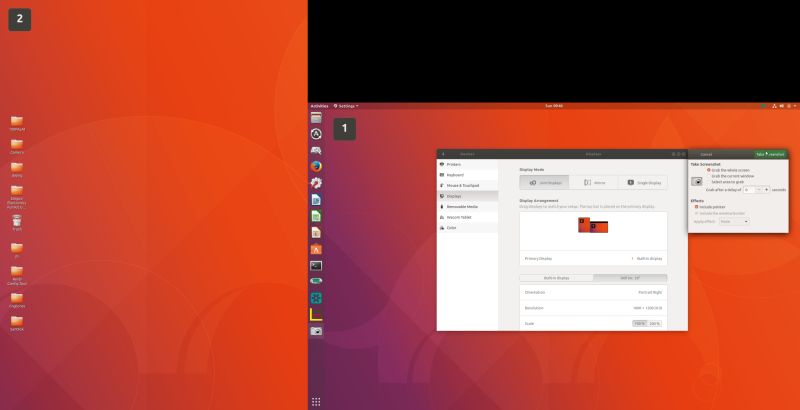Launch Ubuntu Software from the dock
The height and width of the screenshot is (410, 800).
coord(316,249)
